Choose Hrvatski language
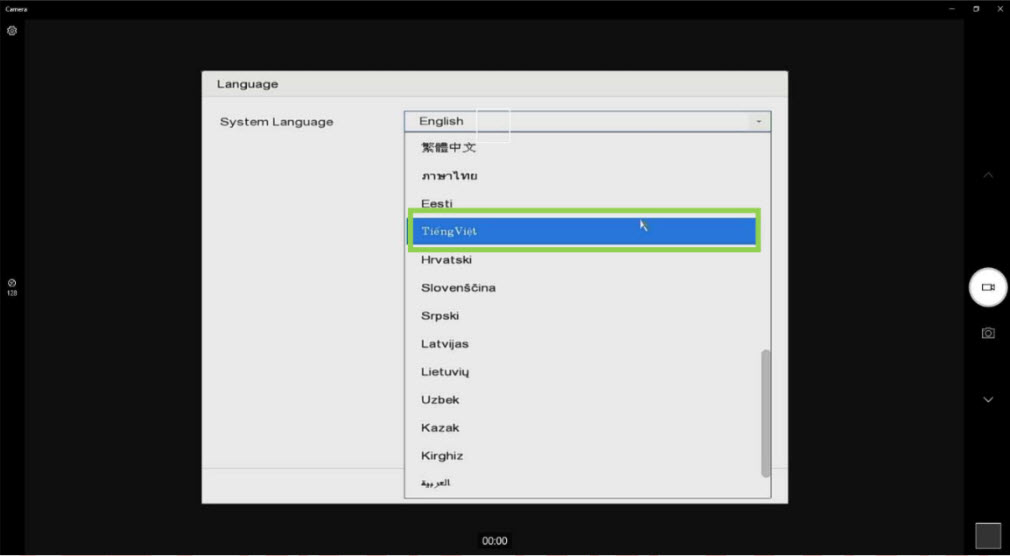This screenshot has width=1010, height=556. (x=446, y=260)
